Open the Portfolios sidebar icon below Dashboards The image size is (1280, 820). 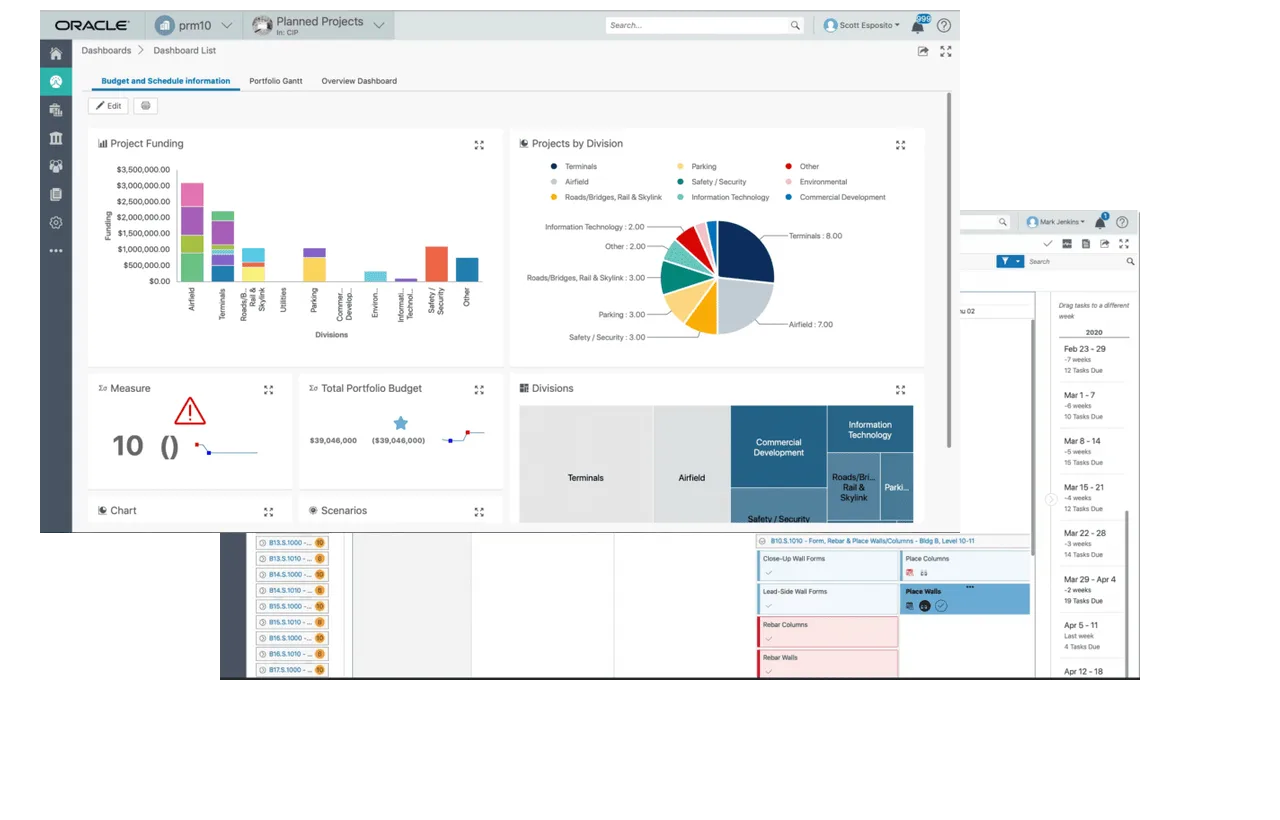click(55, 110)
